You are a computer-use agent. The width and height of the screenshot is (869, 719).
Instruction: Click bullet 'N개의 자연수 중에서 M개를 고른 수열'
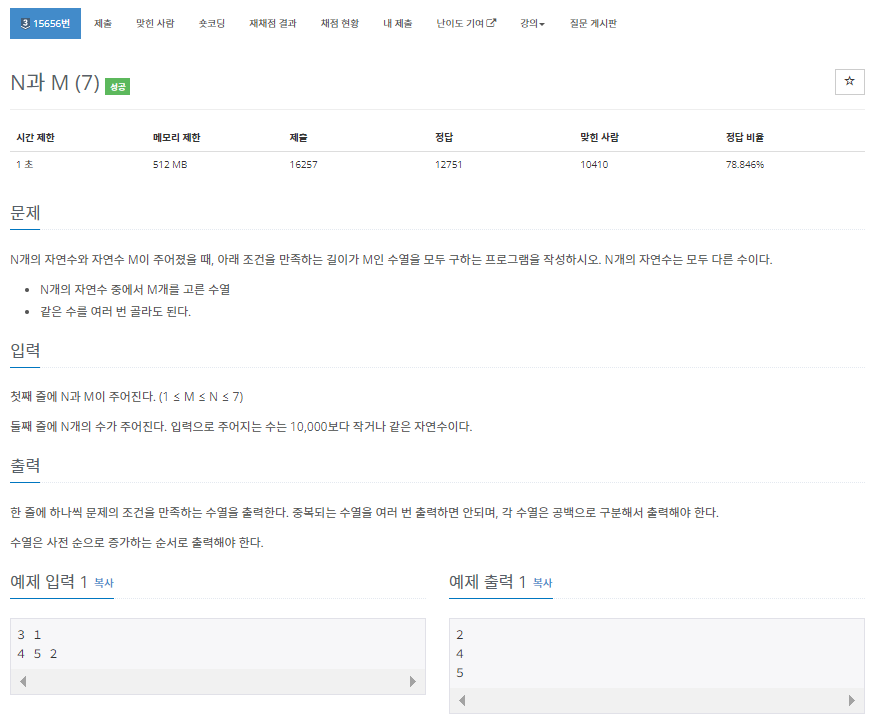(x=135, y=289)
